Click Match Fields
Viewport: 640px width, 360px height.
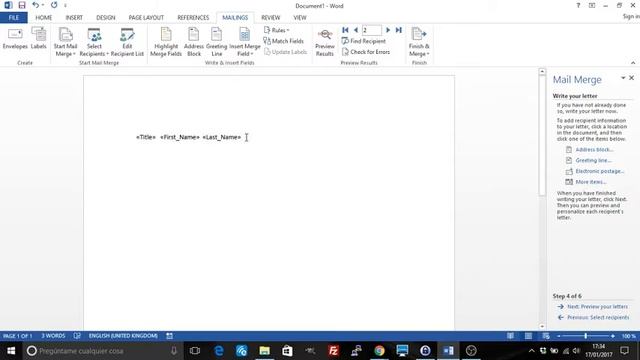click(x=284, y=41)
